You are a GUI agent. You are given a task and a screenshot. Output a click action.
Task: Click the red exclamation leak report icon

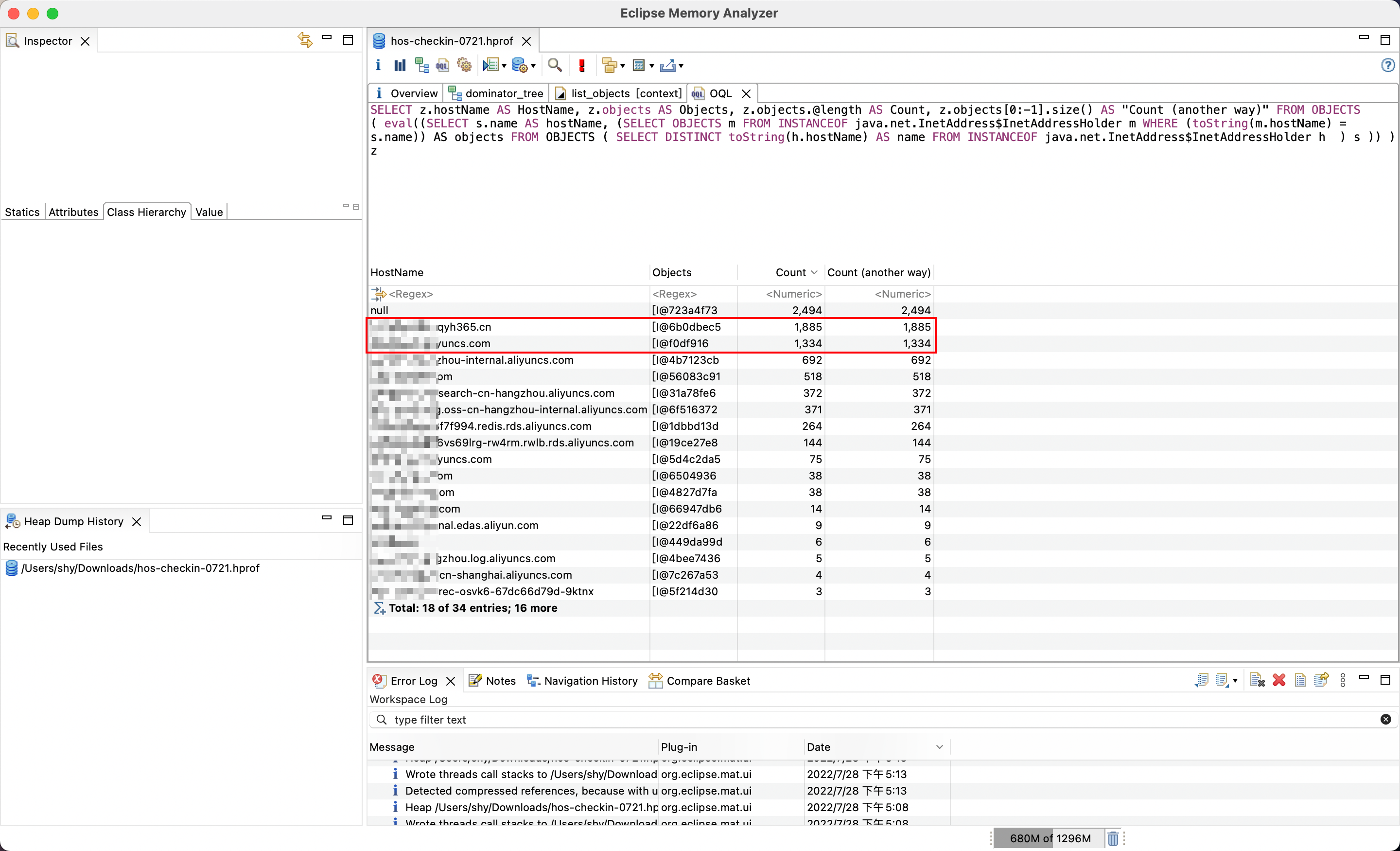coord(581,65)
